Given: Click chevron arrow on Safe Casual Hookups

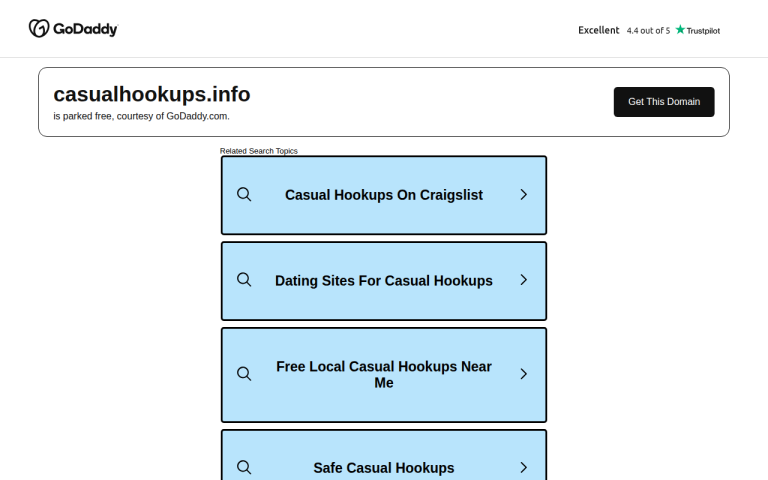Looking at the screenshot, I should (524, 467).
